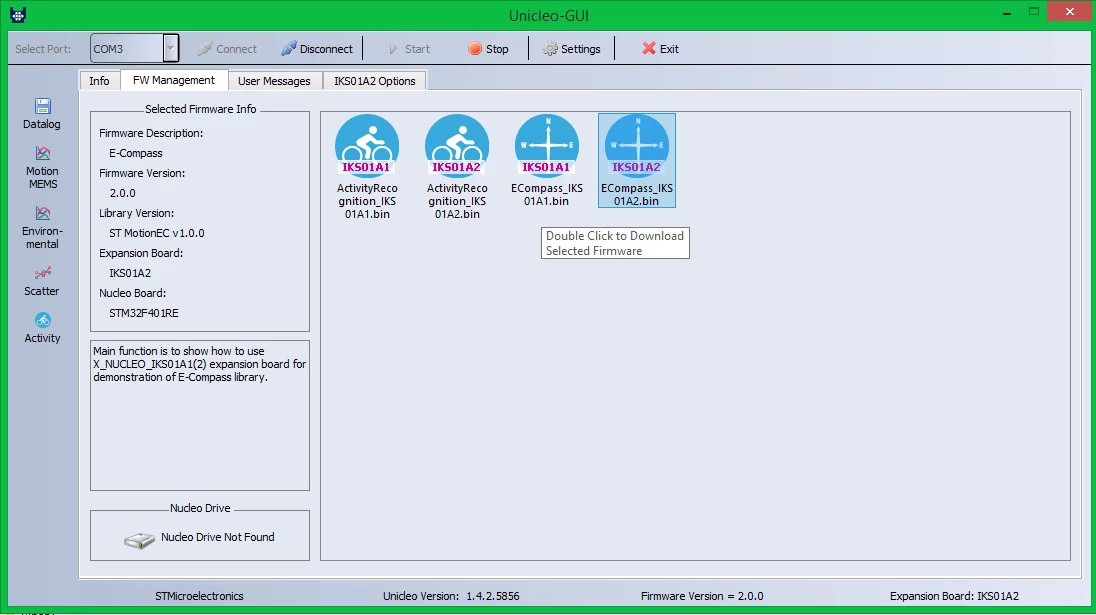Click the 'E-Compass' firmware description value

pyautogui.click(x=136, y=153)
